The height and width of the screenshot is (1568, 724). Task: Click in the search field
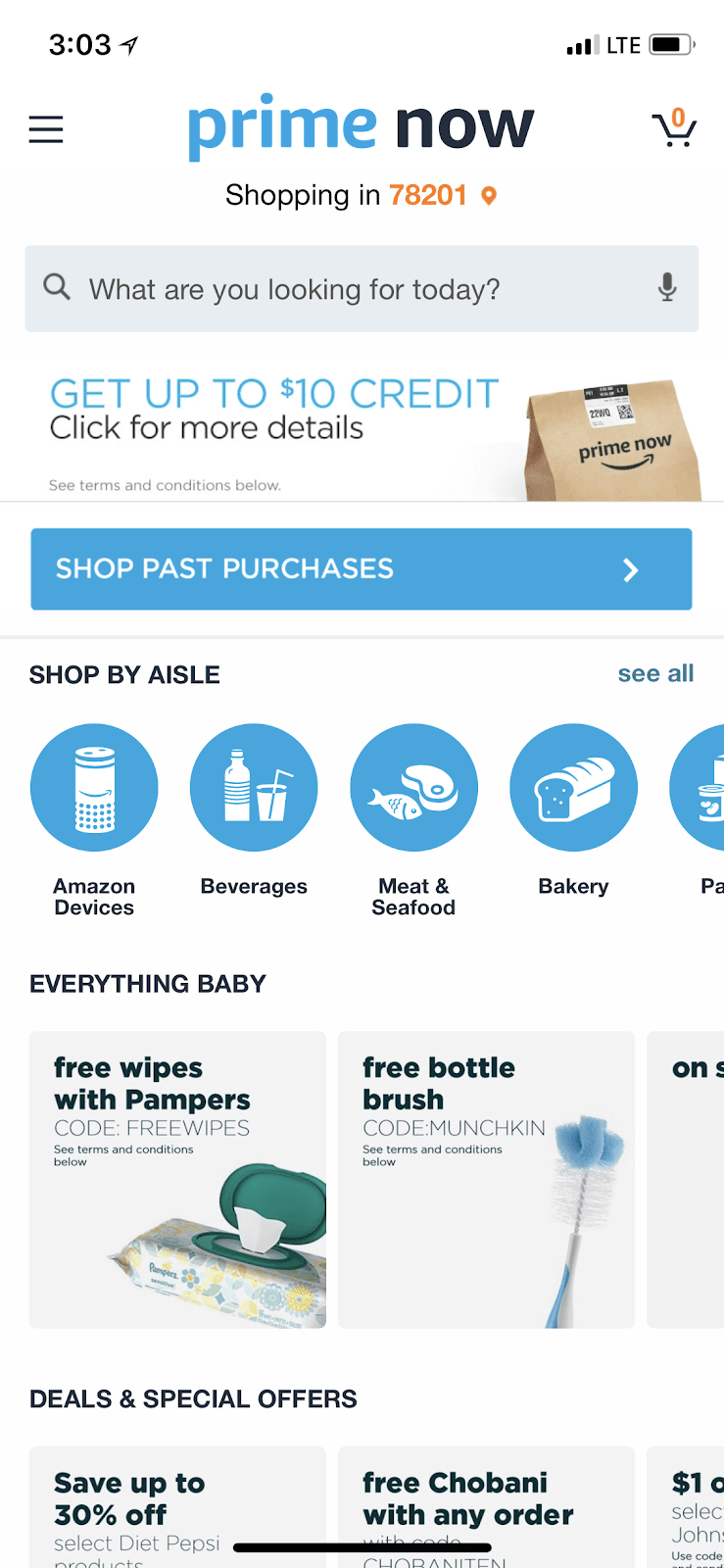[362, 289]
